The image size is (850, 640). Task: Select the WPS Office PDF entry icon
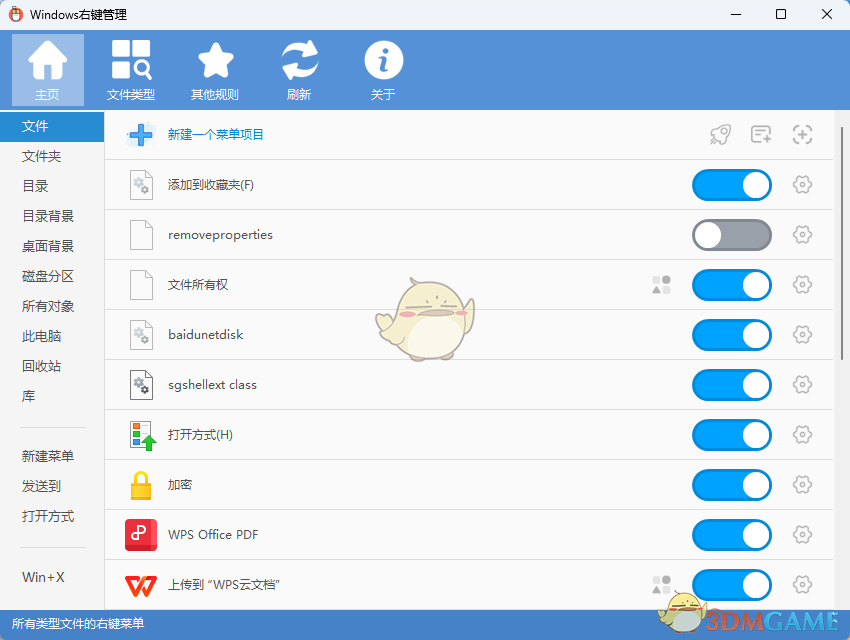tap(140, 535)
